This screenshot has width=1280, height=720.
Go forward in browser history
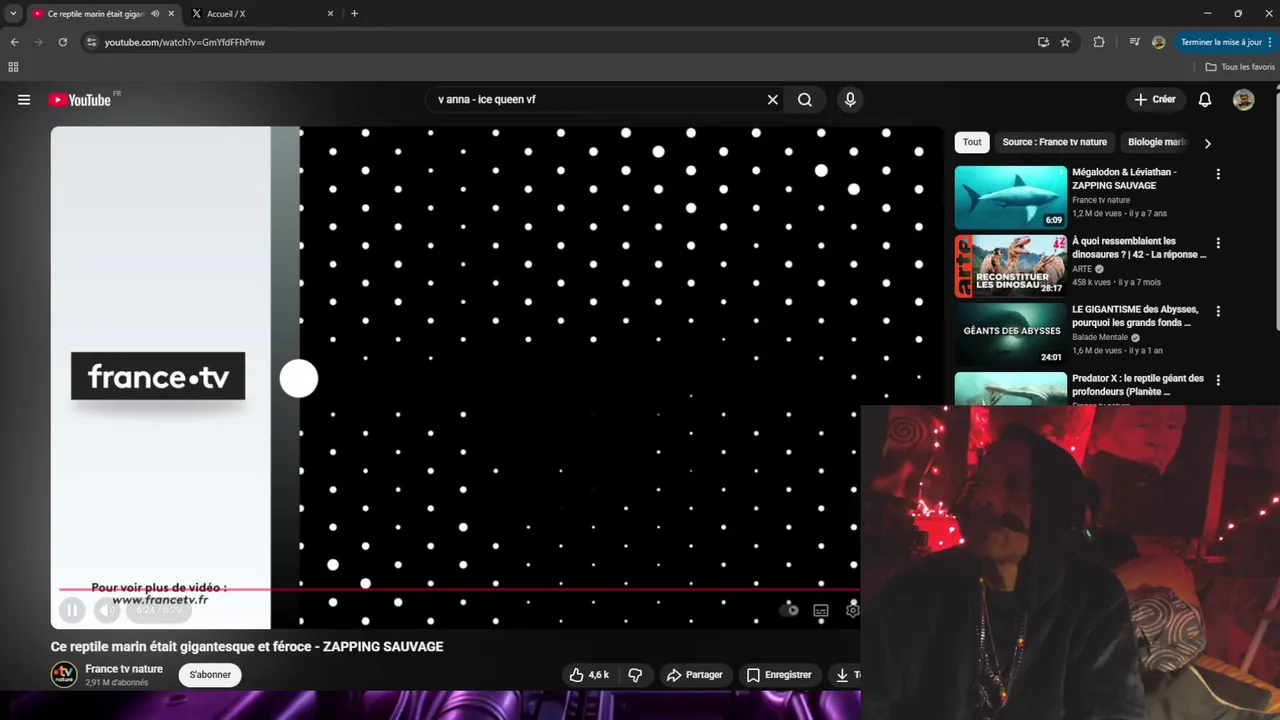pos(38,42)
